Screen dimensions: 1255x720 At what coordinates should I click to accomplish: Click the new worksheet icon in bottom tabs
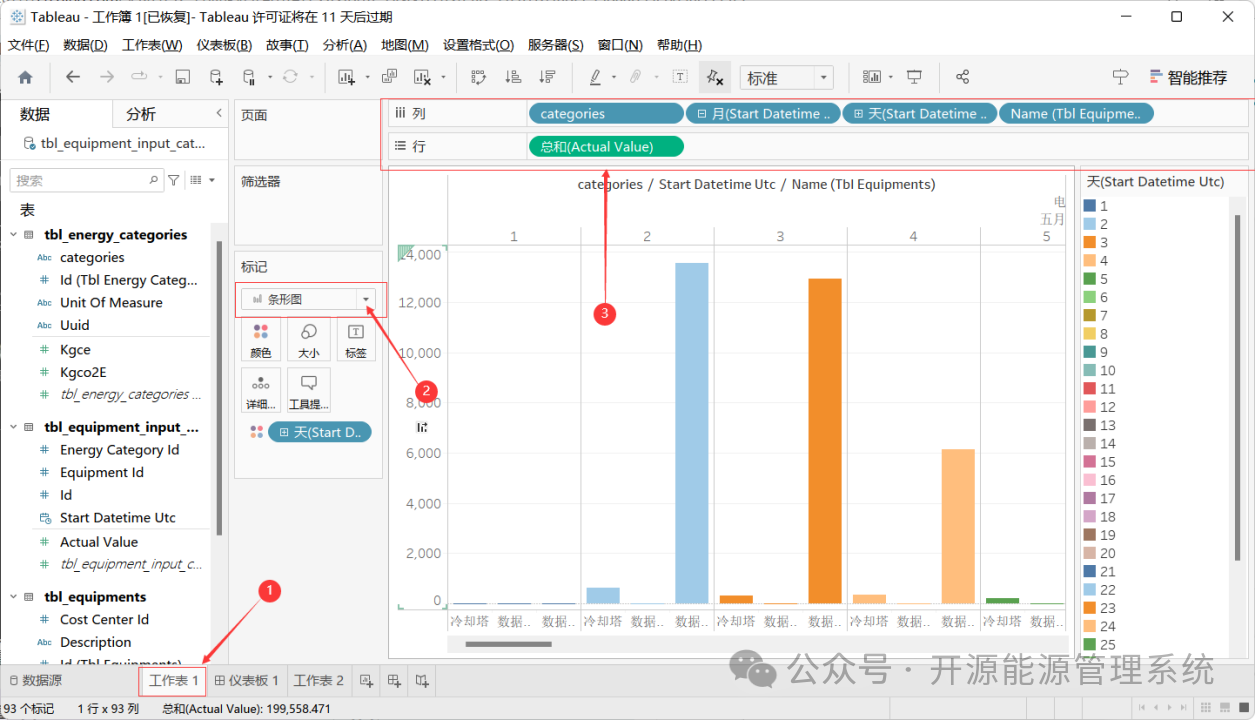click(367, 681)
